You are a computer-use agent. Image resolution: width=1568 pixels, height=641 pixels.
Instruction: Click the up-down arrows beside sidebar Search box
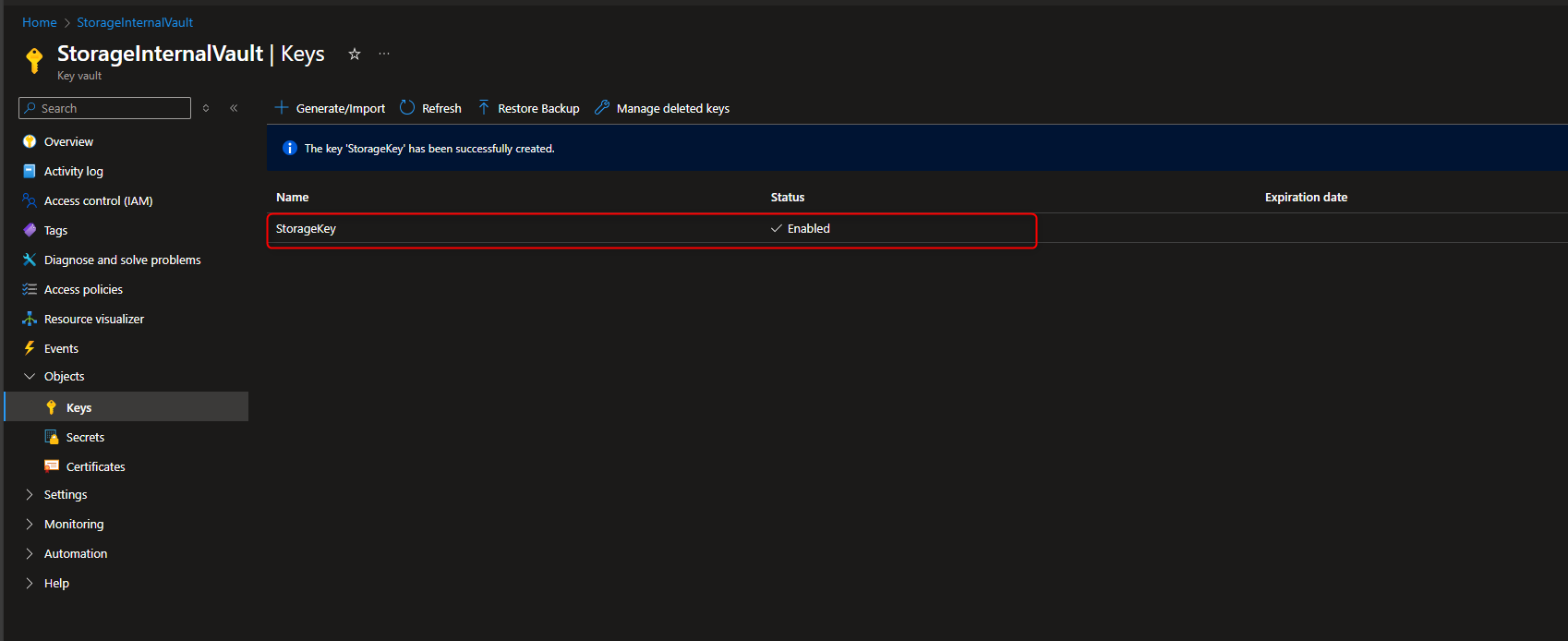206,108
